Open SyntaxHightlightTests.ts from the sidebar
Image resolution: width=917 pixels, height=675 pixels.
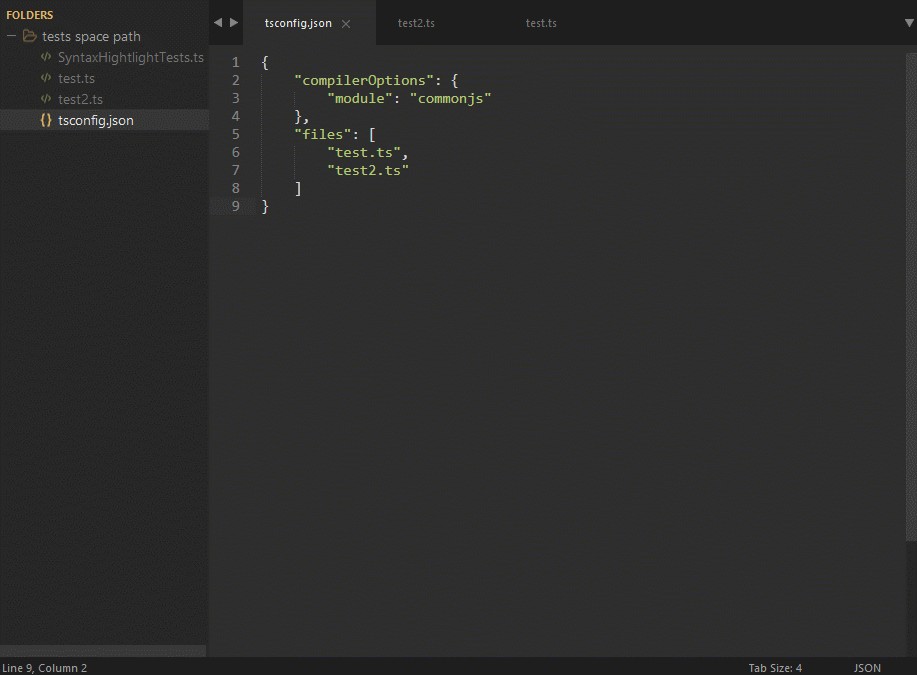tap(130, 57)
